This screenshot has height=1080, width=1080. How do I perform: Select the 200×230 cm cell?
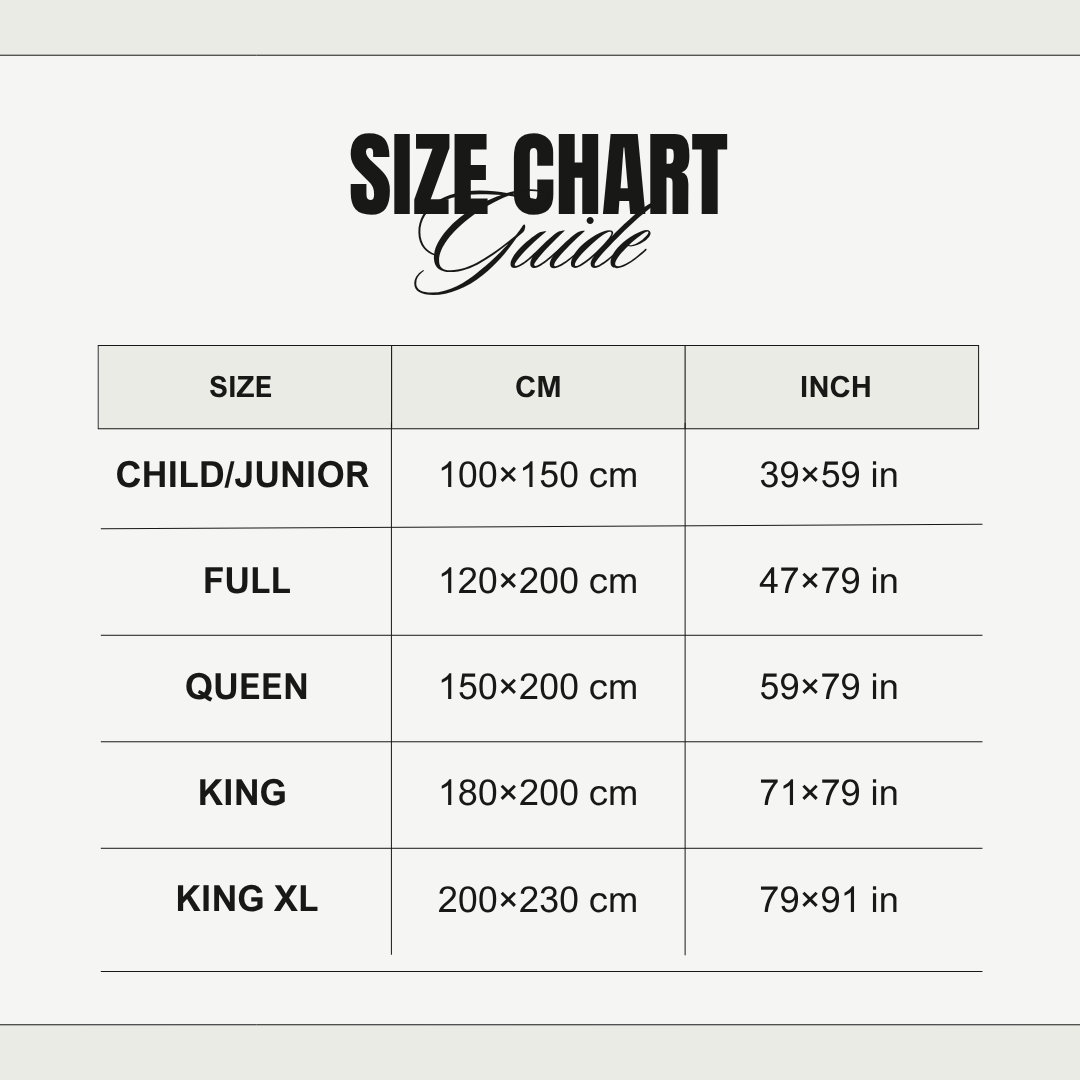[x=538, y=900]
